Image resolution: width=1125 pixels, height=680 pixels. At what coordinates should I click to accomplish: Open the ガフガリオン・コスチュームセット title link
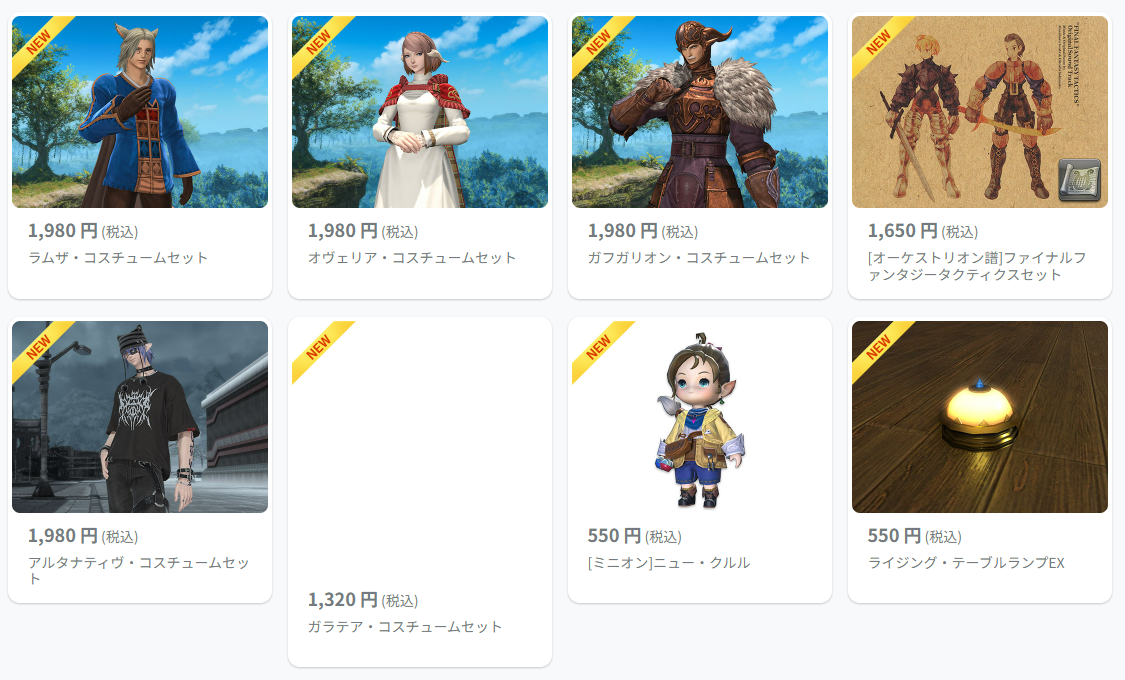699,258
